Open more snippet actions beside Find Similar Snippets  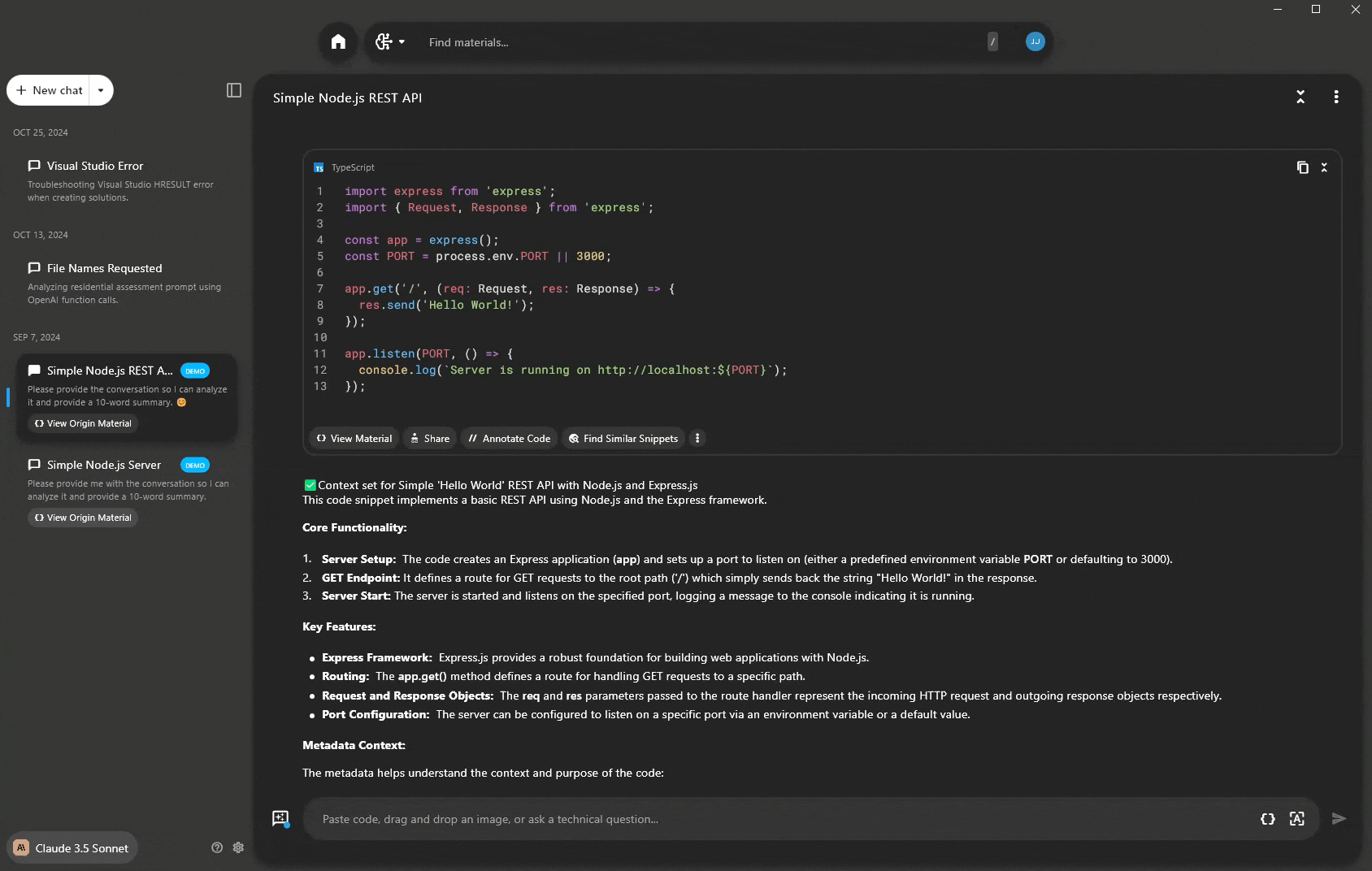pyautogui.click(x=697, y=438)
